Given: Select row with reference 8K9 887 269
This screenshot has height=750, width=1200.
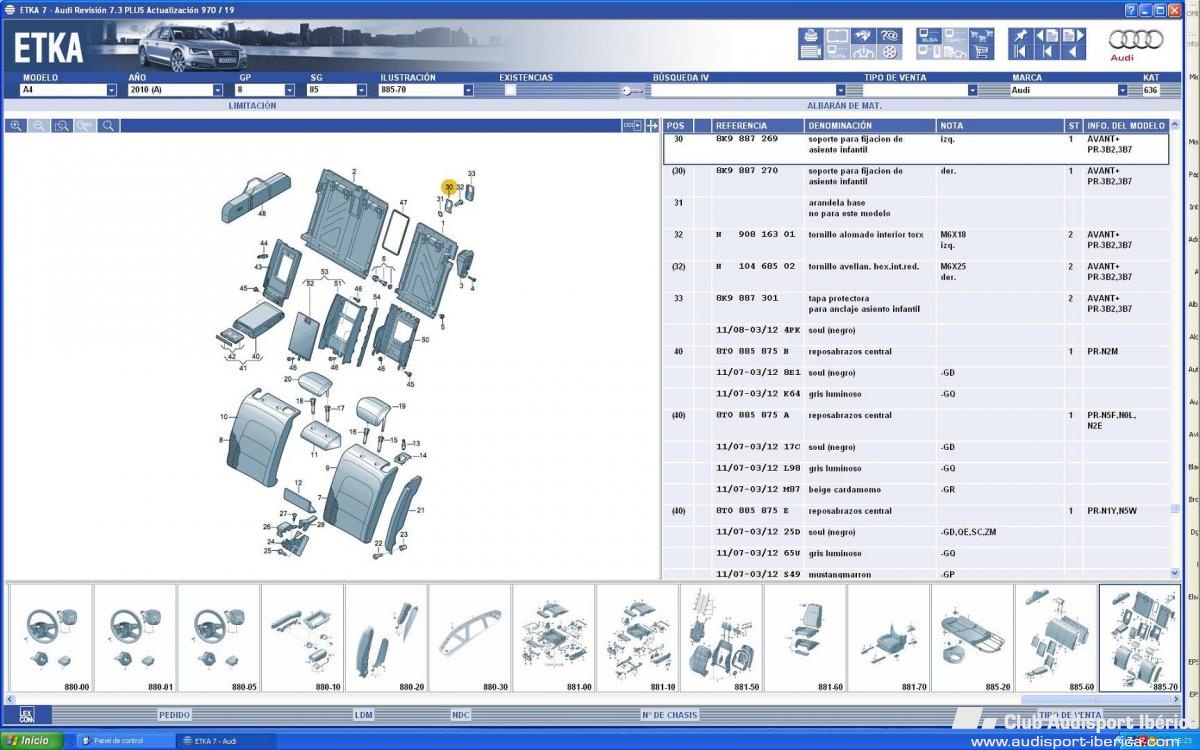Looking at the screenshot, I should click(x=916, y=149).
